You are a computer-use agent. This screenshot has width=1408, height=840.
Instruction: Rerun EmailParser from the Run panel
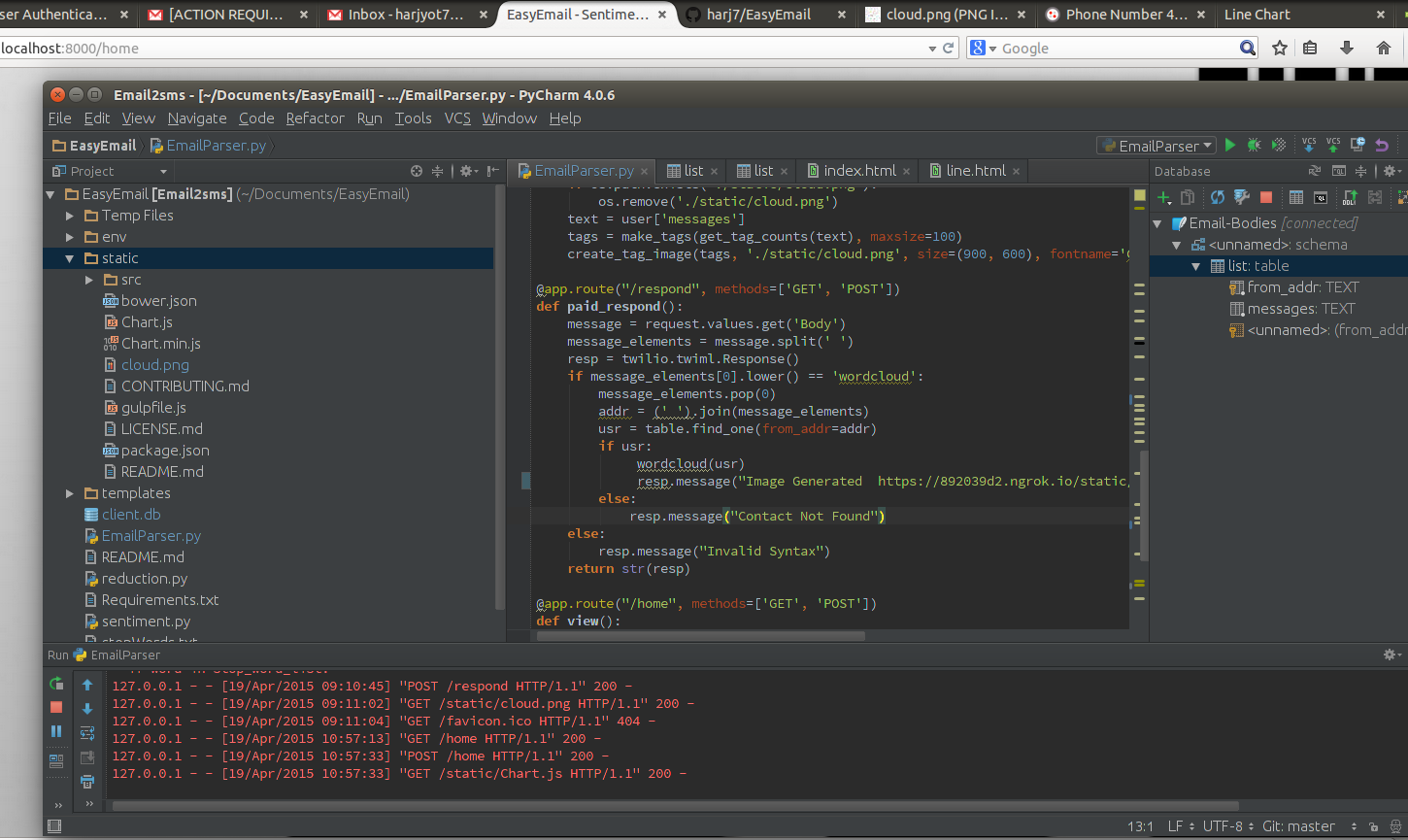[56, 684]
